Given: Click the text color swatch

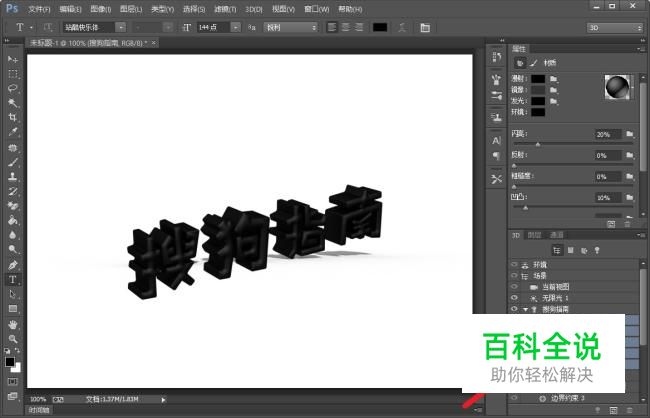Looking at the screenshot, I should 380,27.
